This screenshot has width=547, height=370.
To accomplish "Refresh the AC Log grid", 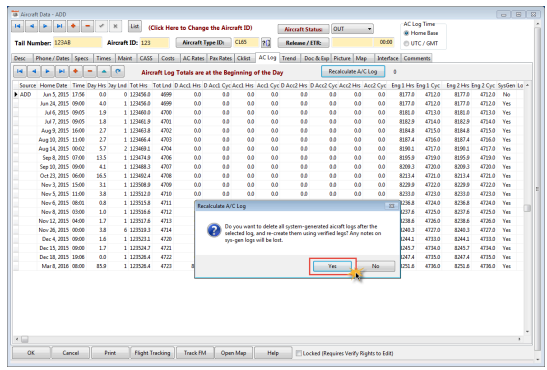I will 118,71.
